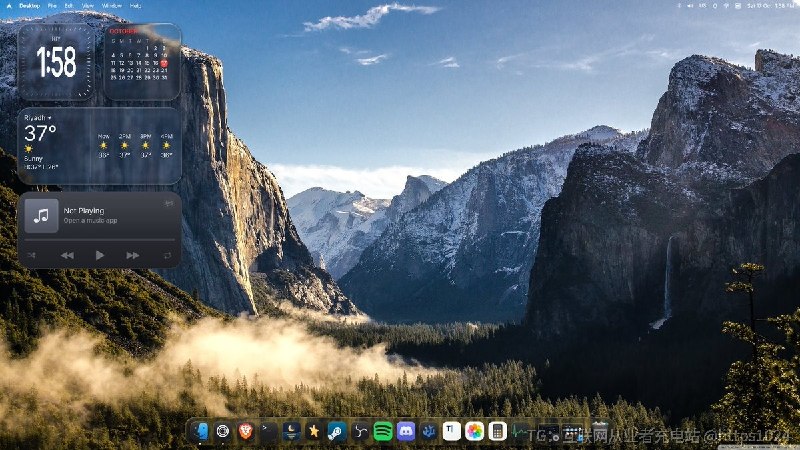Image resolution: width=800 pixels, height=450 pixels.
Task: Click the circular status icon beside Wi-Fi
Action: (715, 6)
